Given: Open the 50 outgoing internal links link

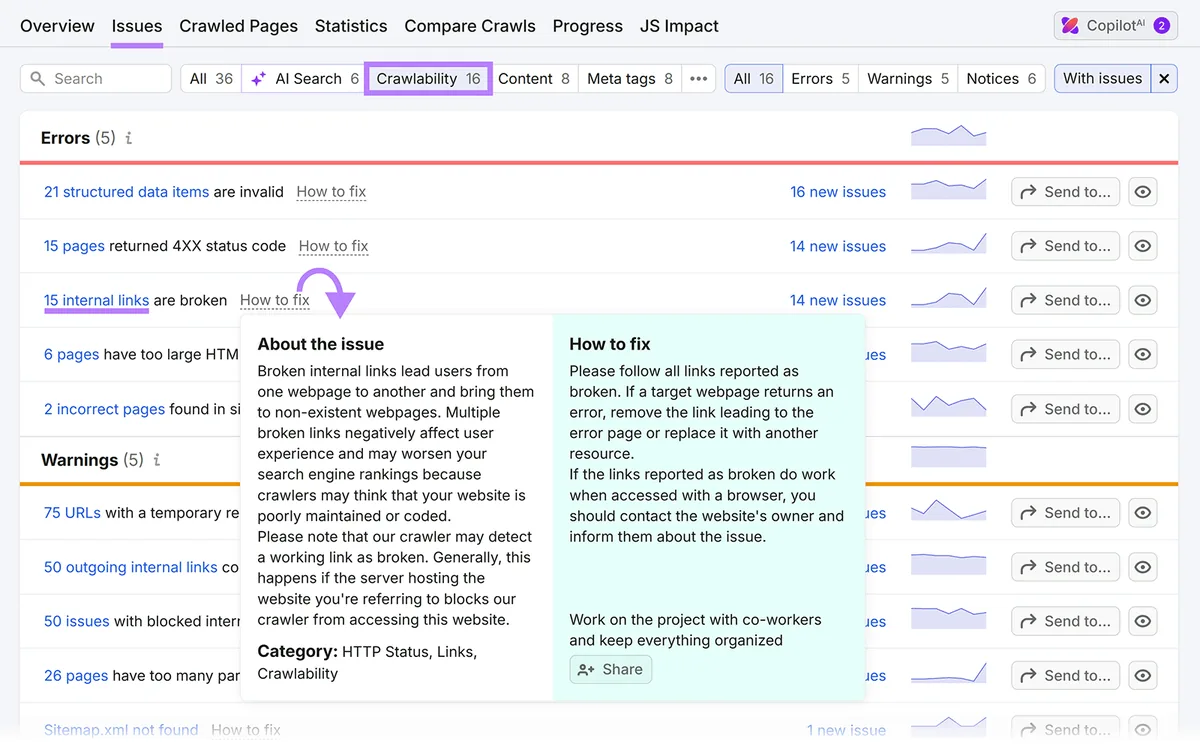Looking at the screenshot, I should click(130, 567).
